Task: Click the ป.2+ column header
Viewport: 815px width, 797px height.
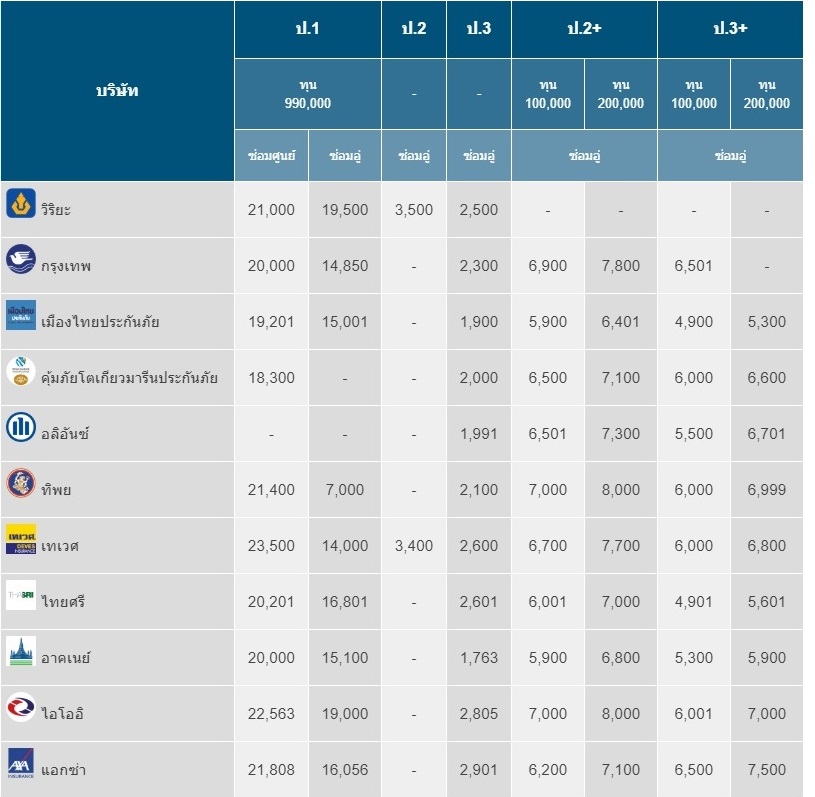Action: tap(584, 29)
